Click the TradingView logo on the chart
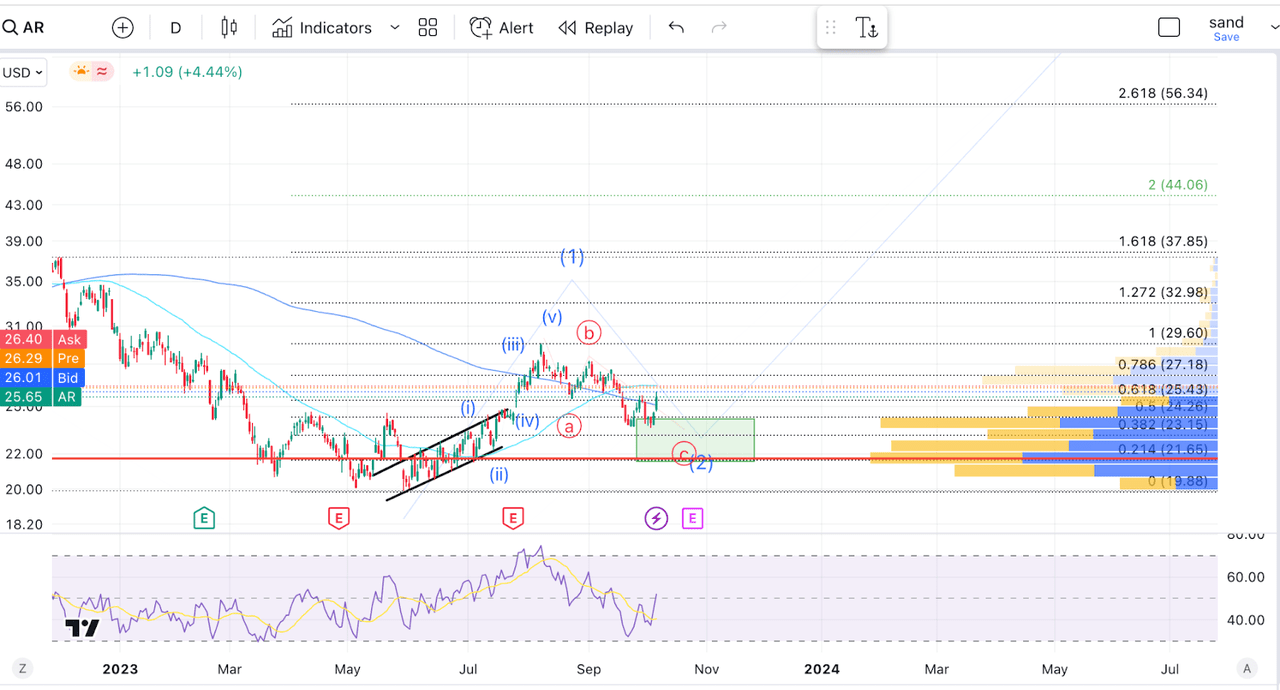 pyautogui.click(x=82, y=628)
